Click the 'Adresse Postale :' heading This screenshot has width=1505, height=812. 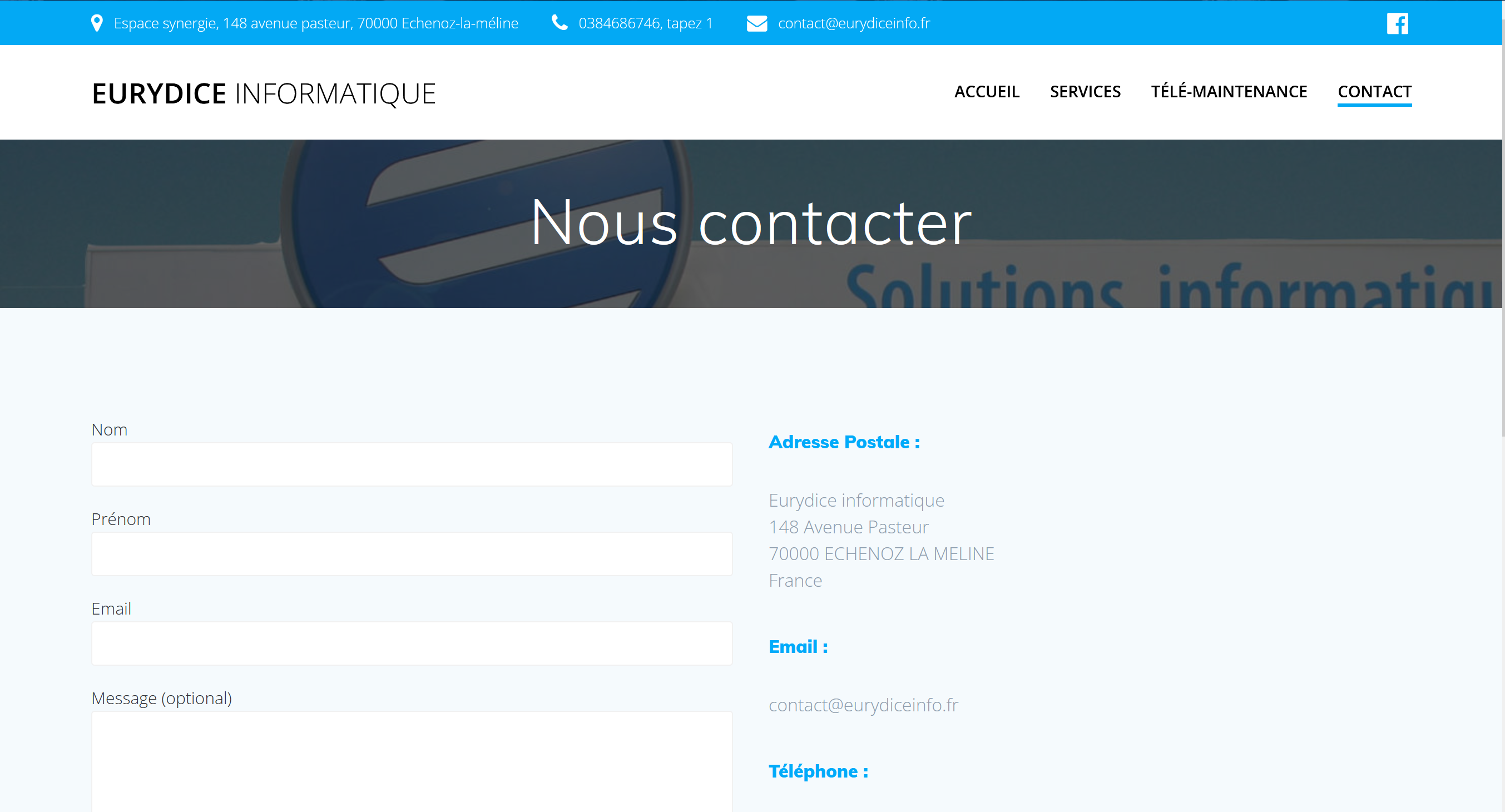coord(844,442)
